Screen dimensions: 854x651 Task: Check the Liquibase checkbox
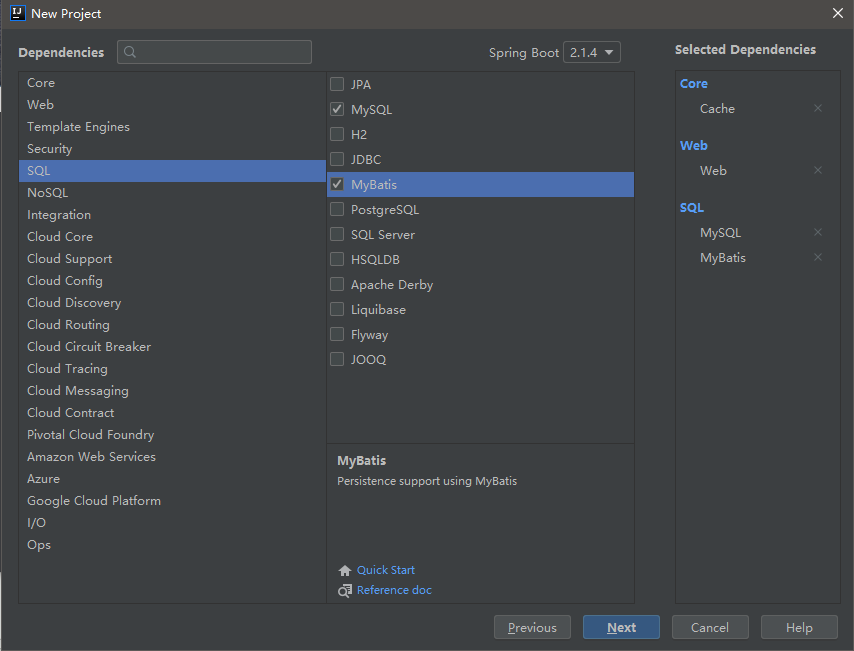pyautogui.click(x=337, y=309)
